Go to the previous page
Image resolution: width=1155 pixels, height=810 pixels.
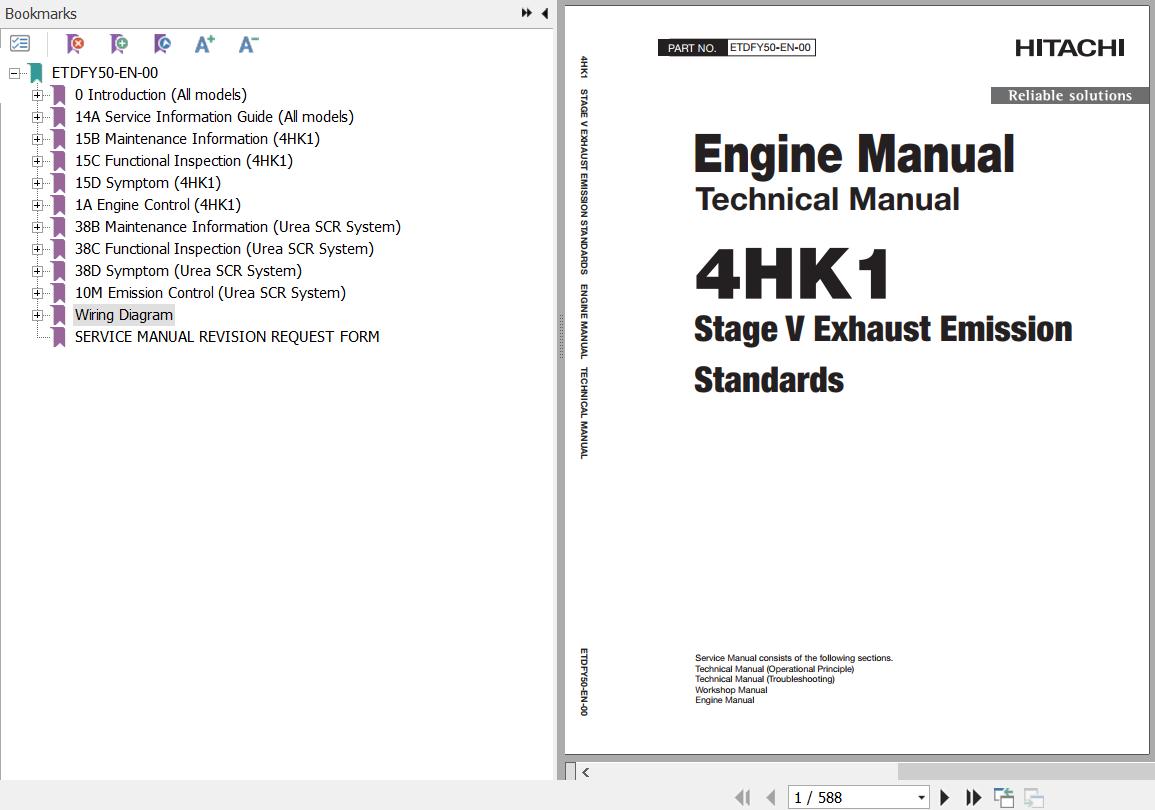[771, 797]
